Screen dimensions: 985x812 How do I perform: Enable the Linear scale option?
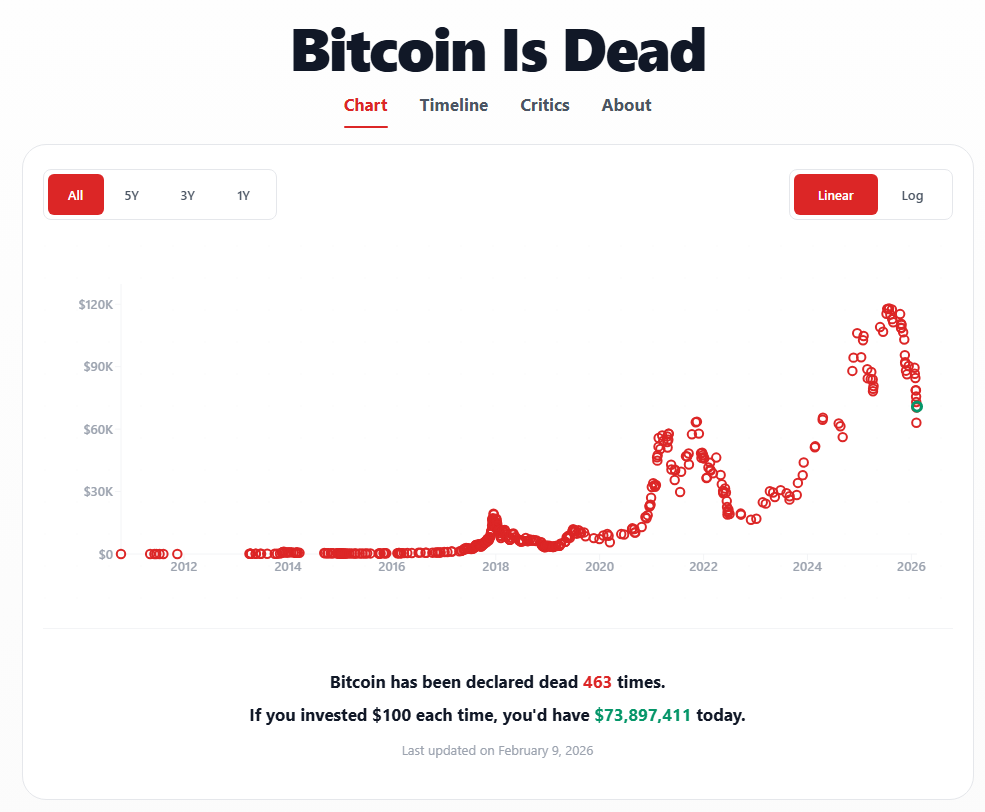pos(835,195)
